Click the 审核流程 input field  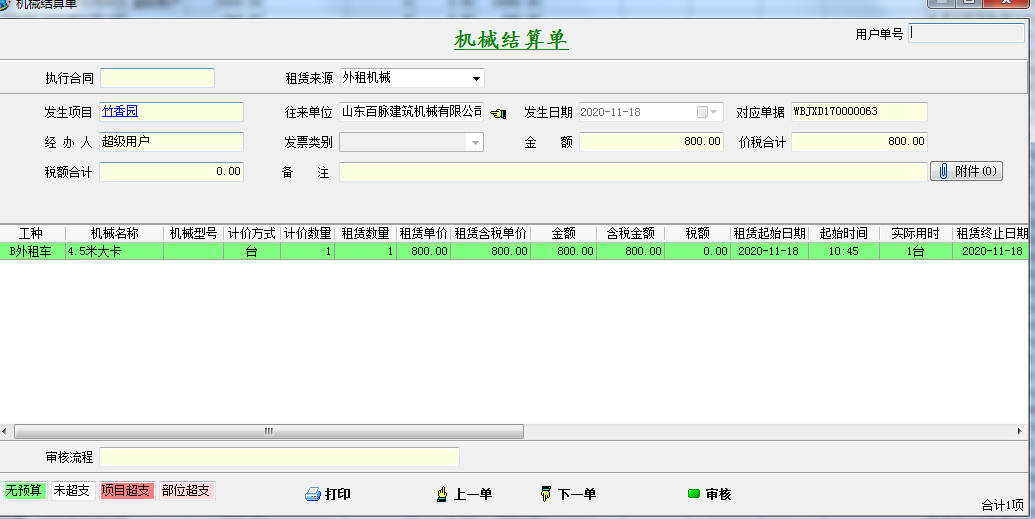tap(279, 457)
